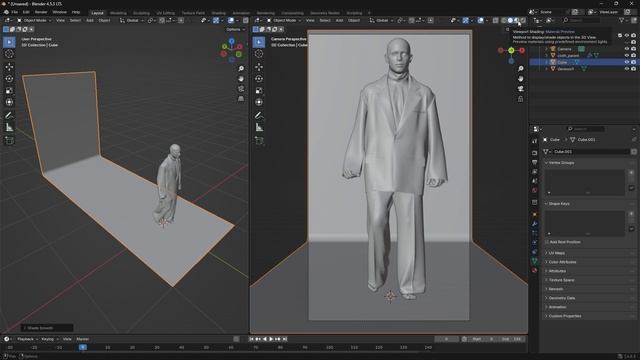Toggle camera view icon in left viewport
The width and height of the screenshot is (640, 360).
point(241,89)
